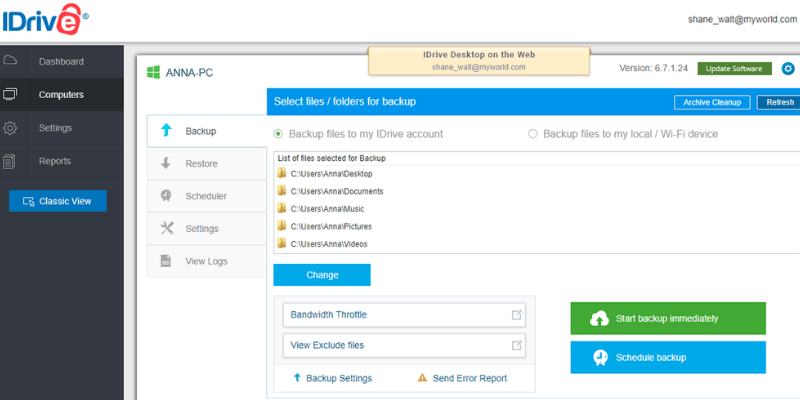Click the Restore down-arrow icon

click(166, 163)
